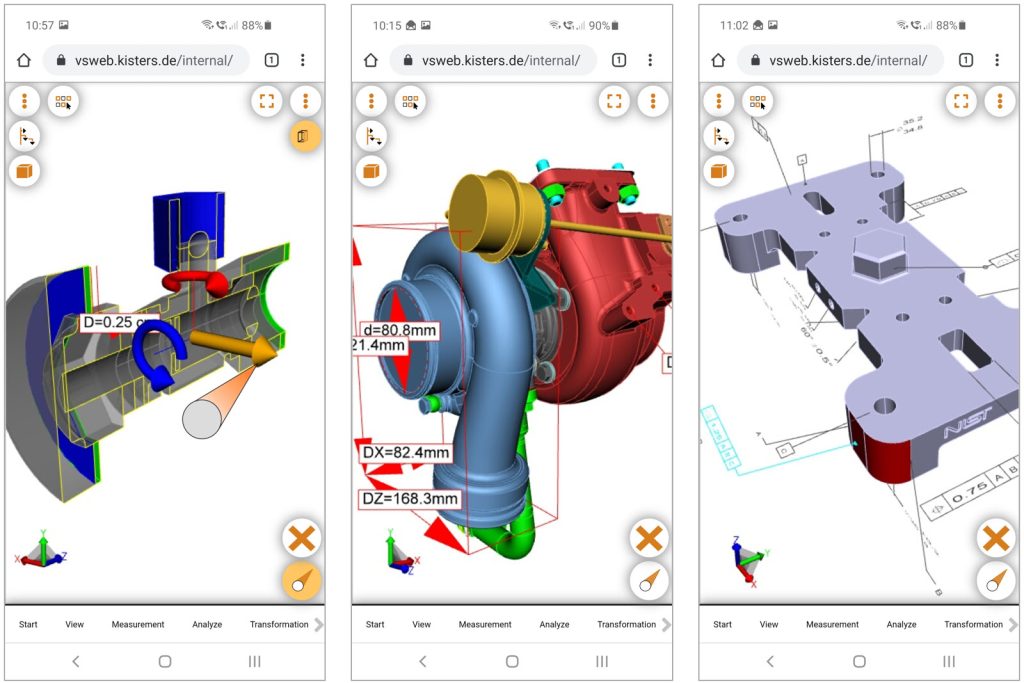
Task: Tap the Android recents button on the right phone
Action: [949, 661]
